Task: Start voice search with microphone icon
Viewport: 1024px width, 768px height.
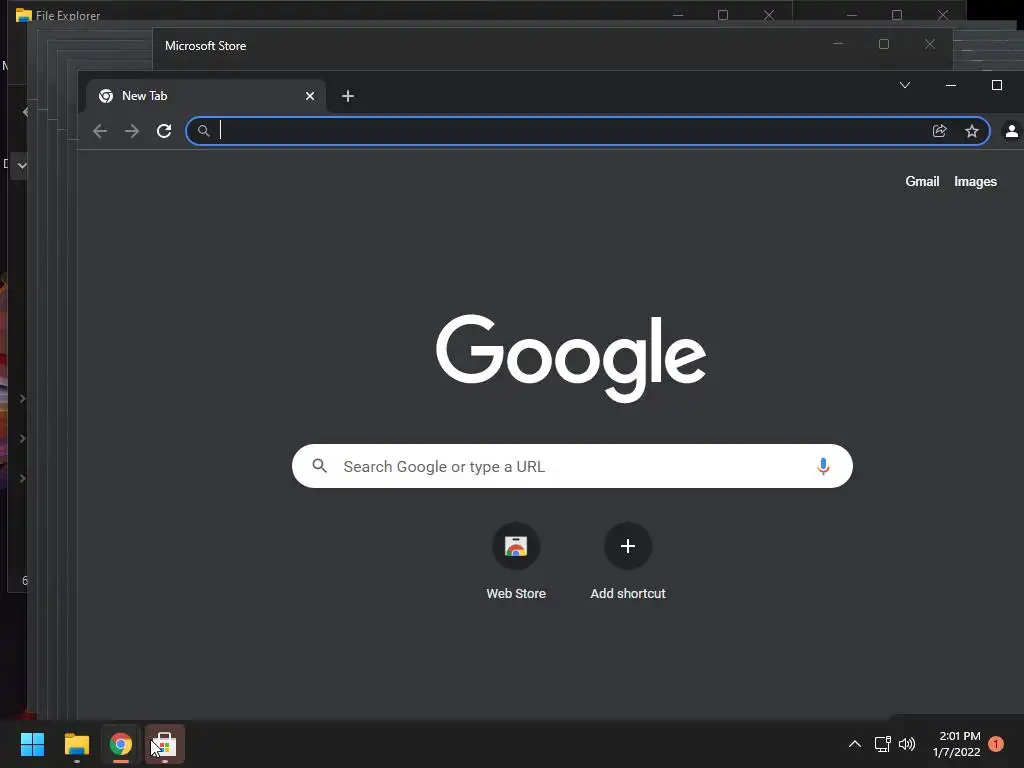Action: pos(823,466)
